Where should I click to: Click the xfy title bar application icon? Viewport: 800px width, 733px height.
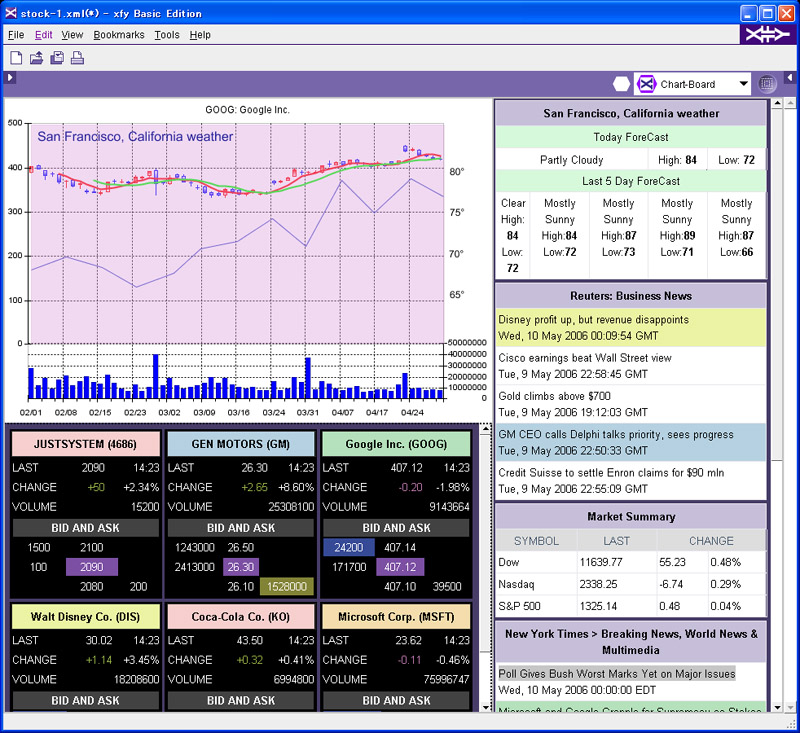point(11,13)
